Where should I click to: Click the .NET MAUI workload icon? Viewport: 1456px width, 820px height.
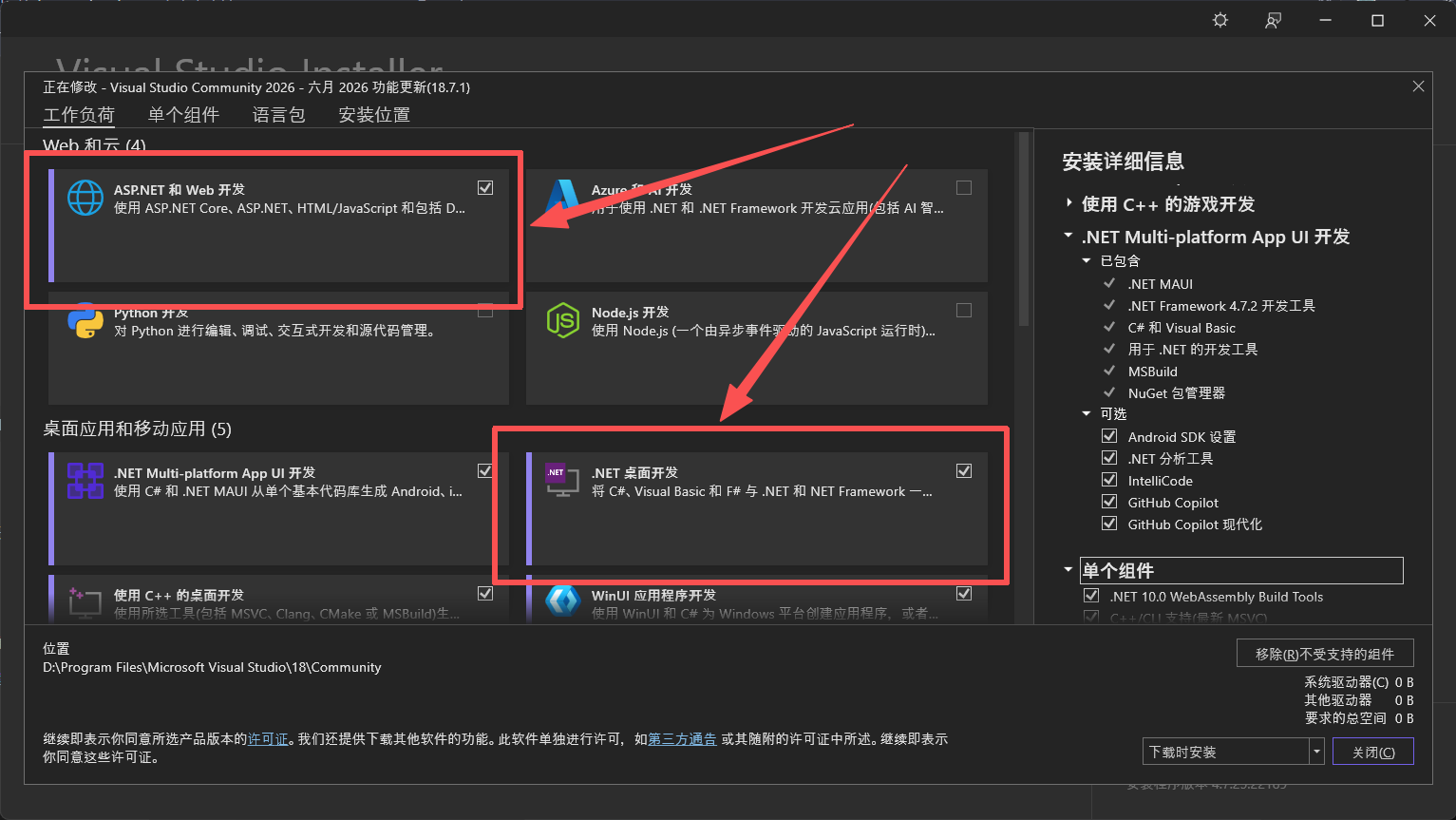click(85, 481)
